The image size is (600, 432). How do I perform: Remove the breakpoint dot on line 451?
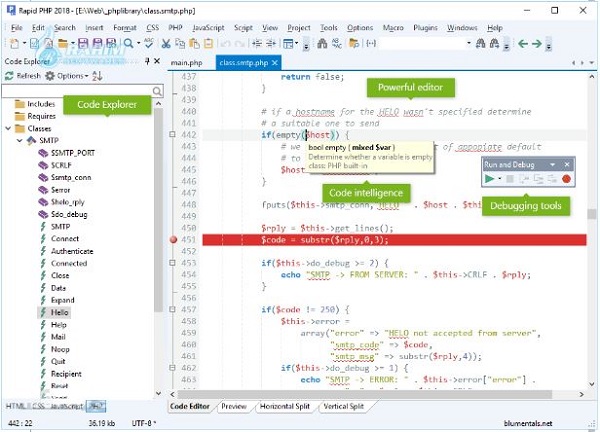[173, 240]
